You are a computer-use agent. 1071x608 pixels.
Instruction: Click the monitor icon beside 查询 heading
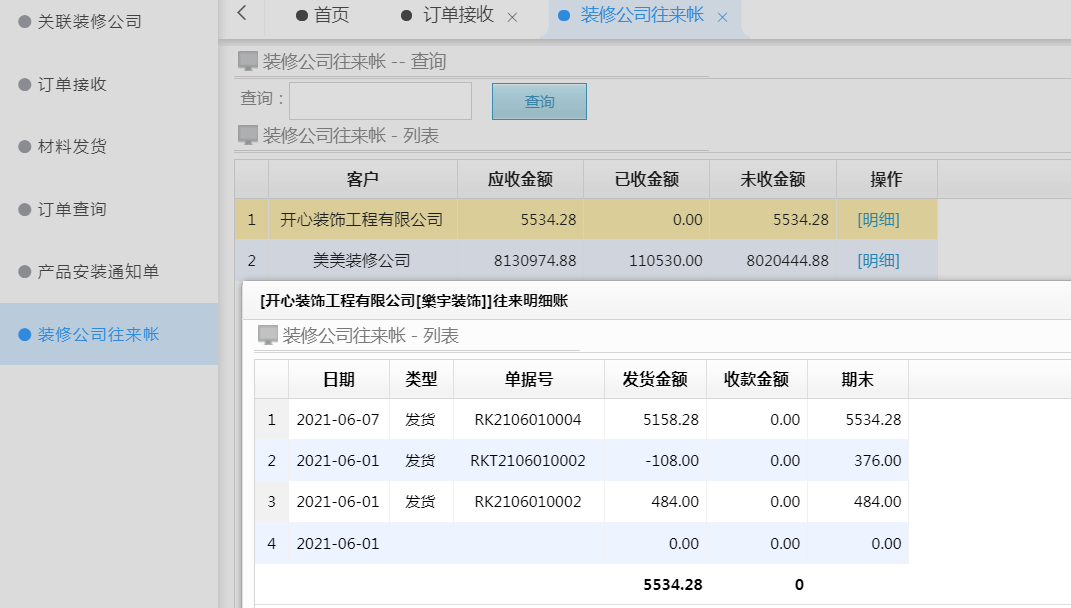(x=248, y=62)
